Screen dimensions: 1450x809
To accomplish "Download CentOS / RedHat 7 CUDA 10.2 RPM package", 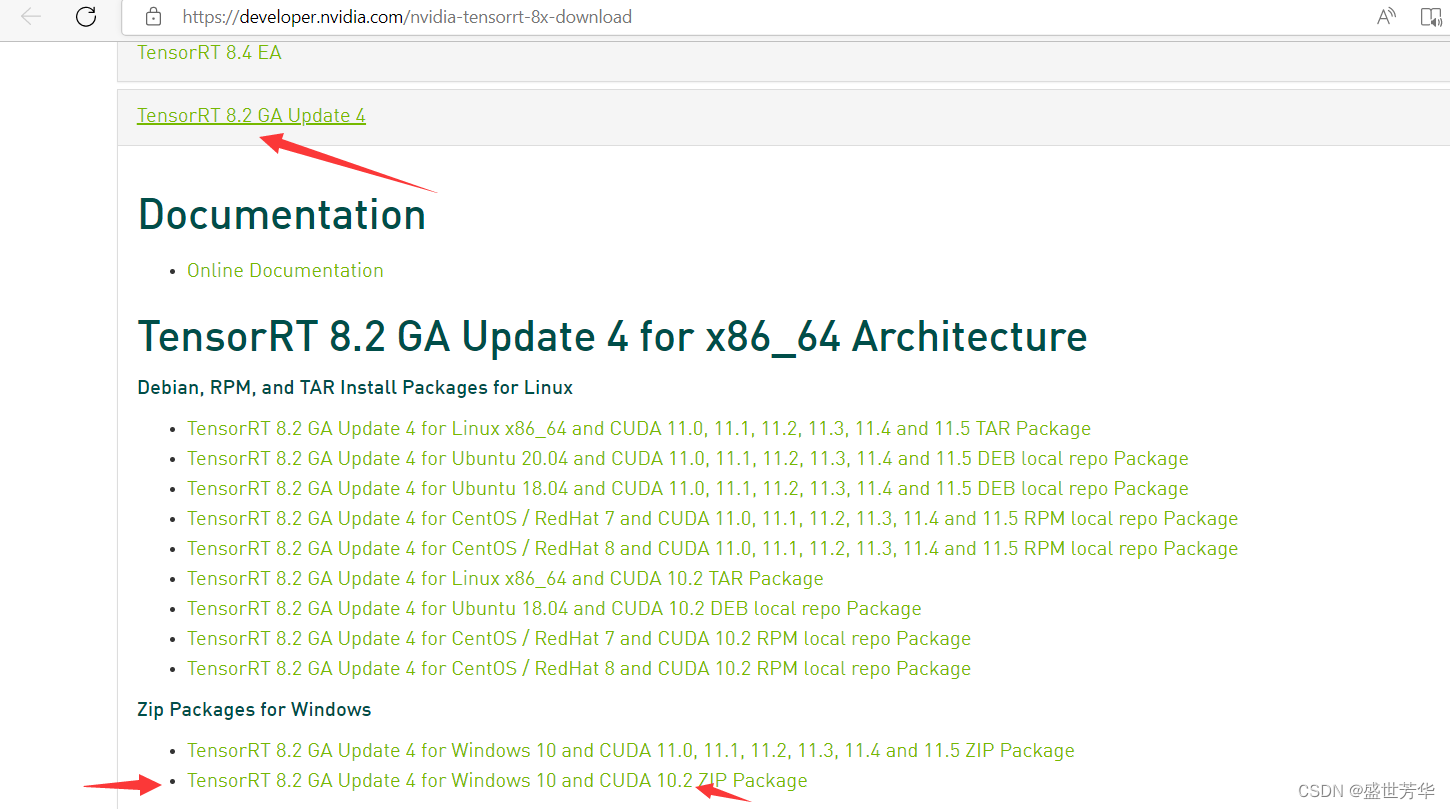I will tap(579, 638).
